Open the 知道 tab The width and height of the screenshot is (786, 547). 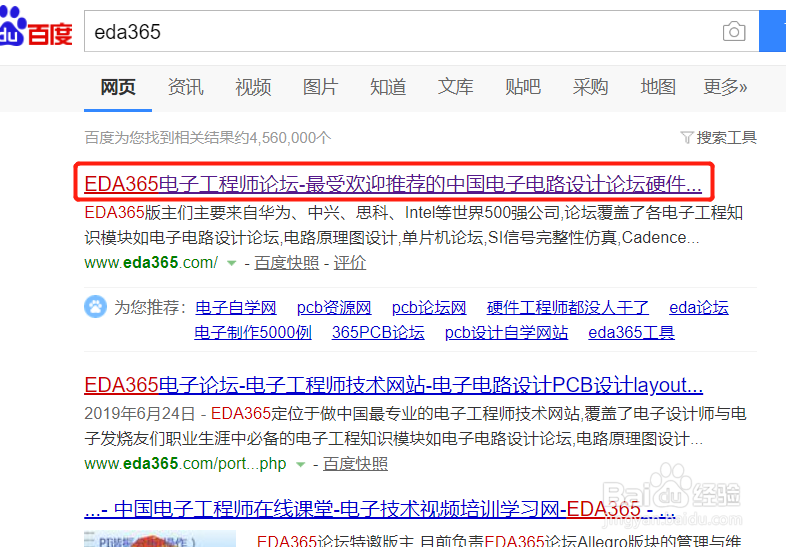point(388,87)
